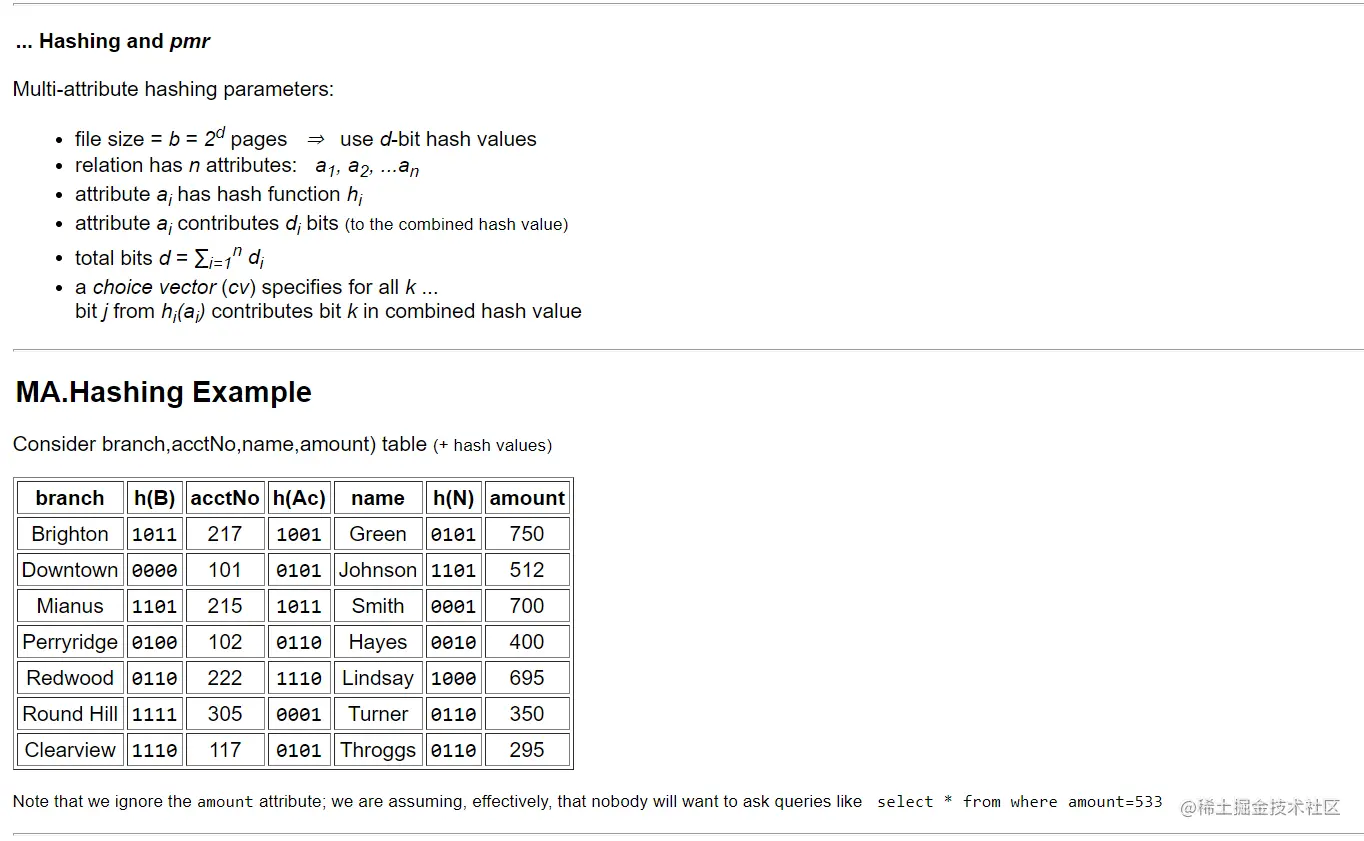
Task: Select the "h(N)" column header
Action: click(454, 498)
